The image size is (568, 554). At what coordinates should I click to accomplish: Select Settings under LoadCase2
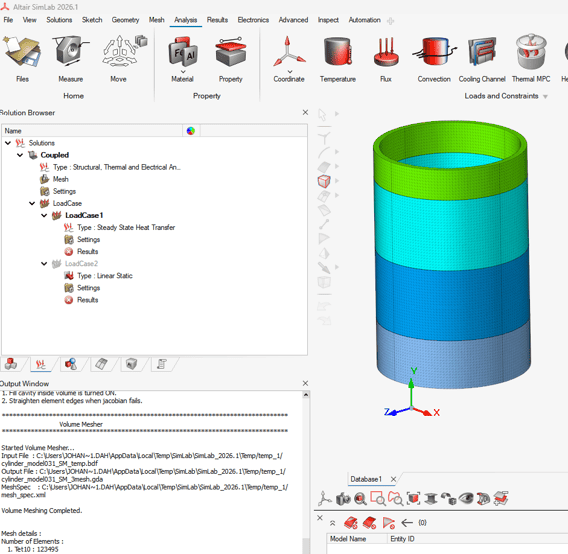88,288
